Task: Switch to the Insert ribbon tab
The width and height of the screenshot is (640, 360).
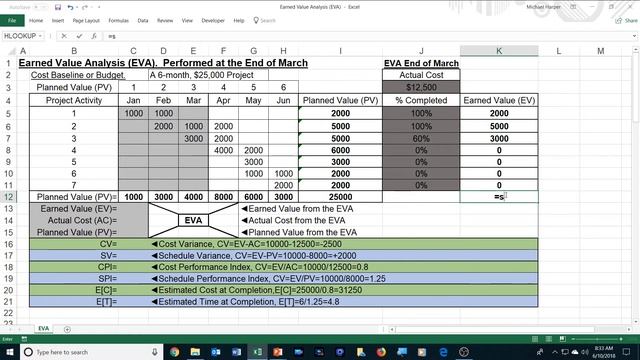Action: pos(58,20)
